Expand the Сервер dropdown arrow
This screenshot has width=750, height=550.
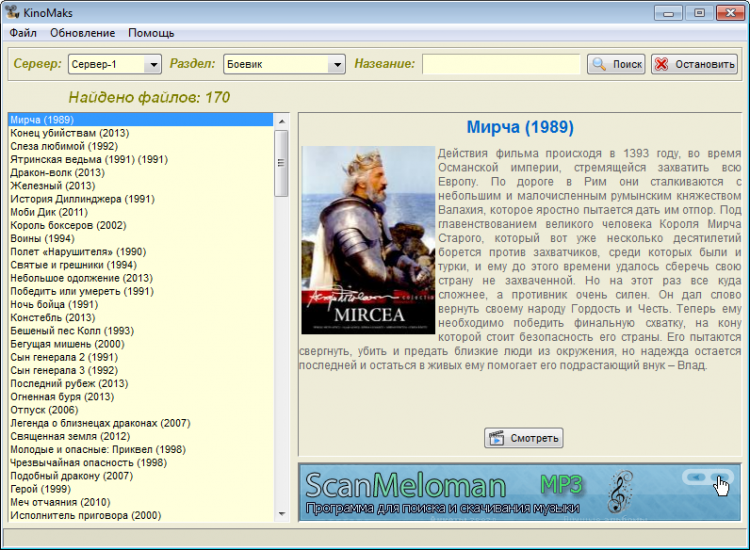point(154,64)
